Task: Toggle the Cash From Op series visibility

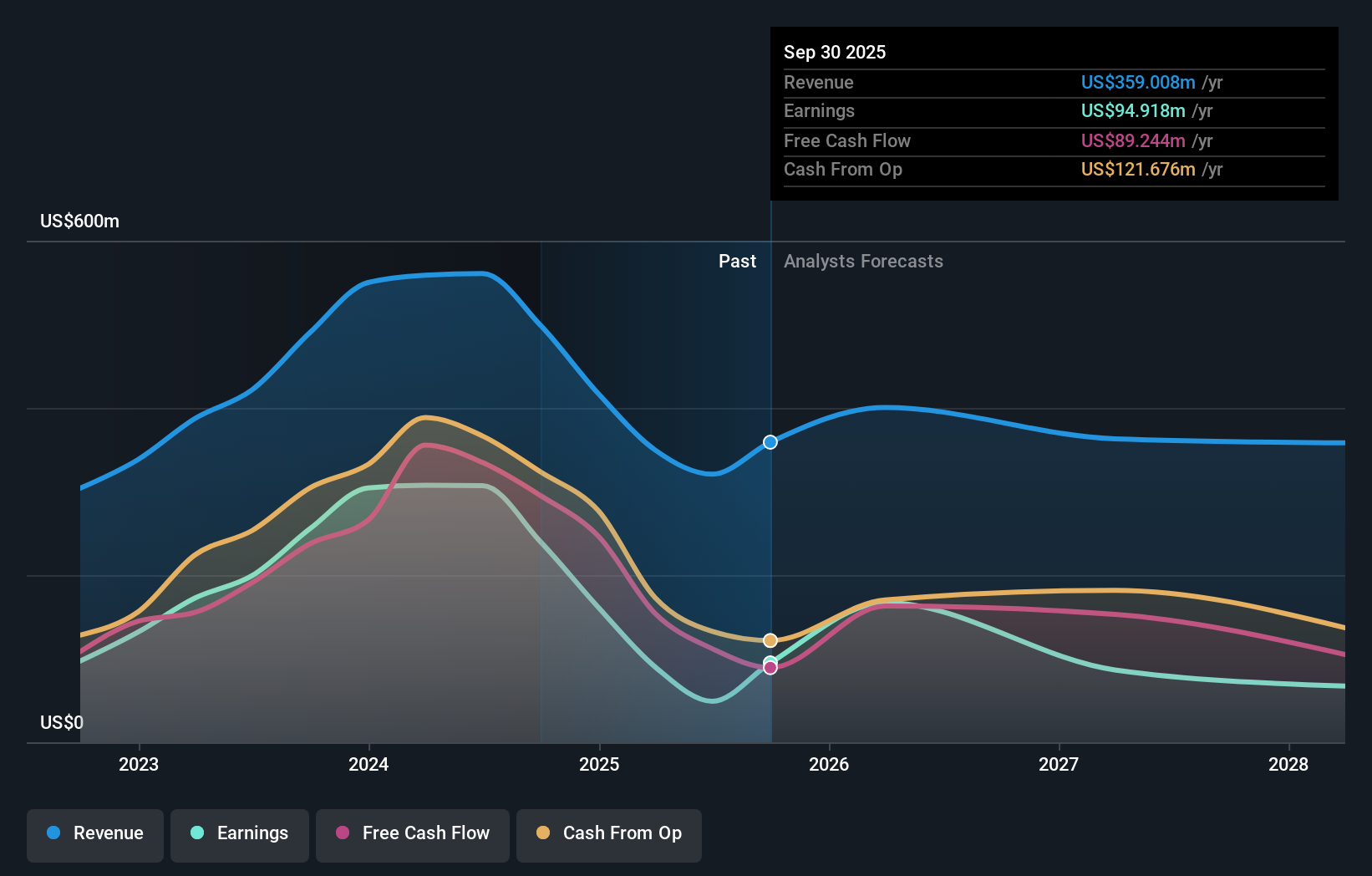Action: pyautogui.click(x=609, y=833)
